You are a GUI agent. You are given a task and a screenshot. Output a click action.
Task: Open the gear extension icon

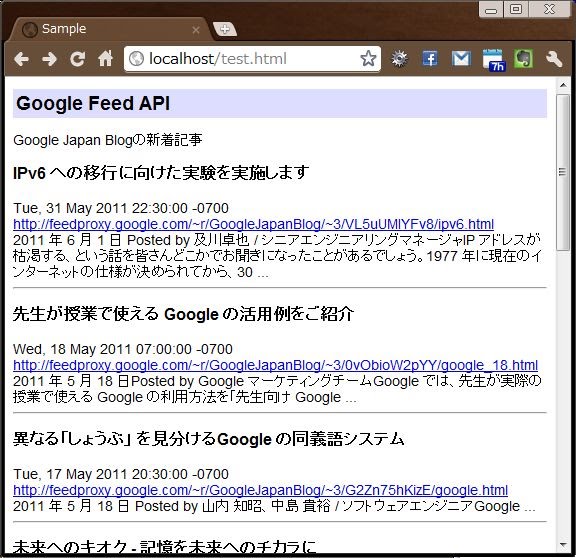pos(399,59)
